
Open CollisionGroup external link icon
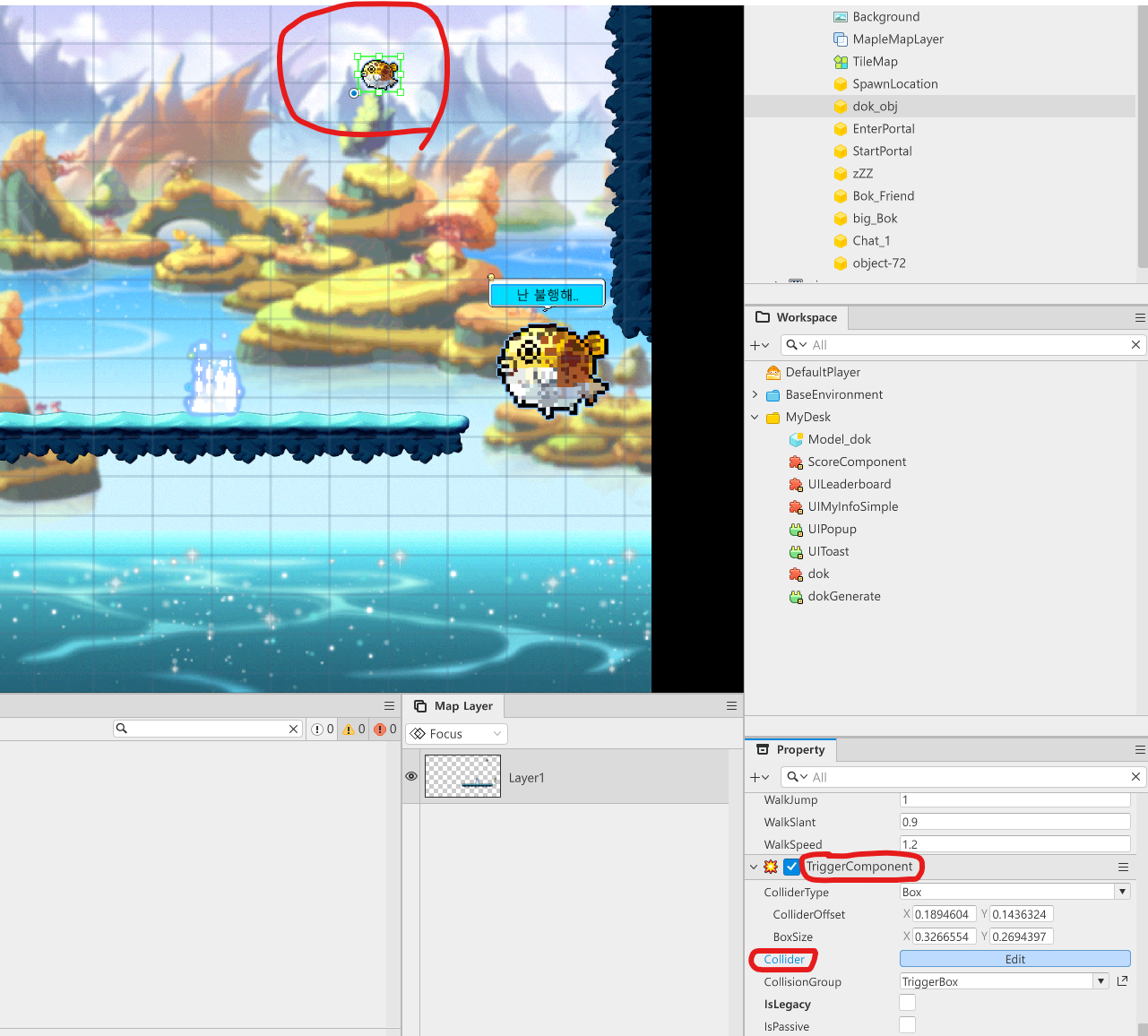pyautogui.click(x=1122, y=981)
